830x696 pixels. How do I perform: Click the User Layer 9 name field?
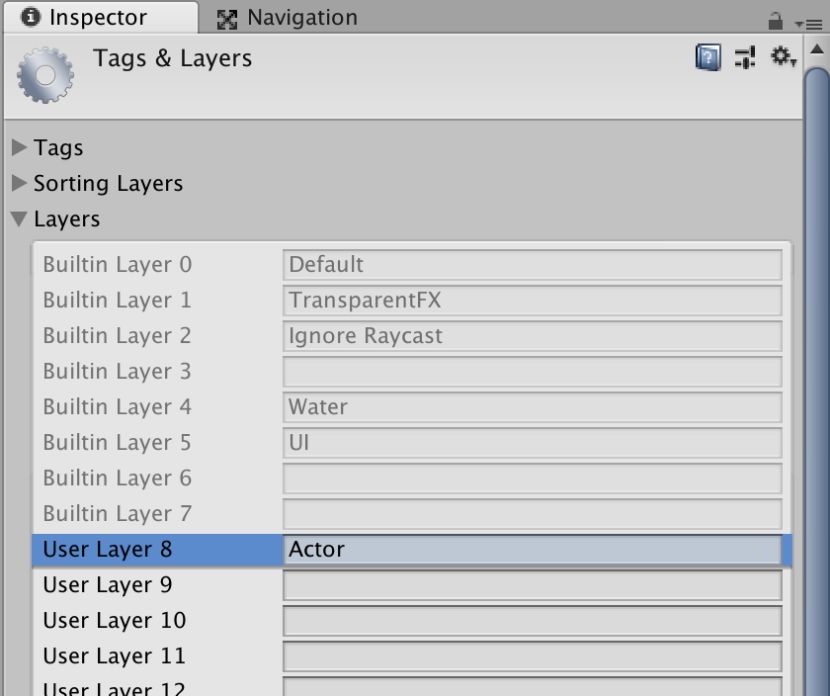tap(532, 585)
